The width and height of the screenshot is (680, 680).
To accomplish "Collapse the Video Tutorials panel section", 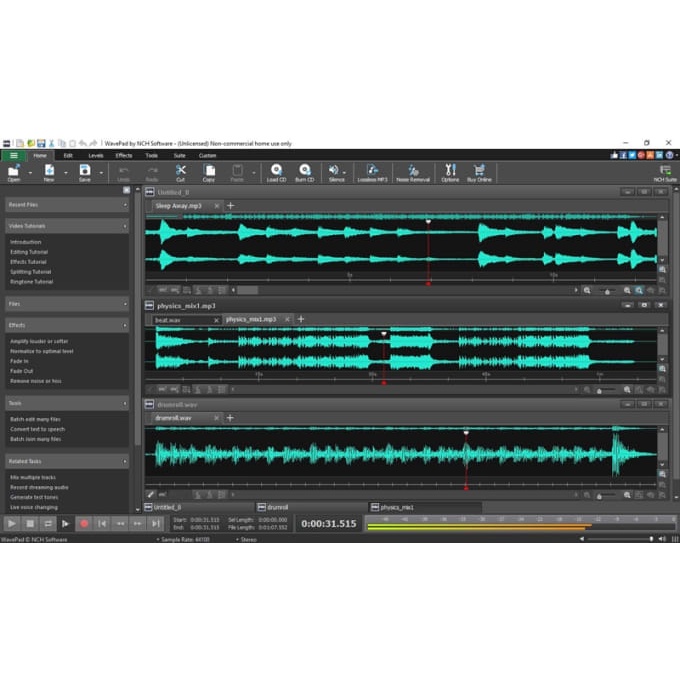I will tap(125, 226).
